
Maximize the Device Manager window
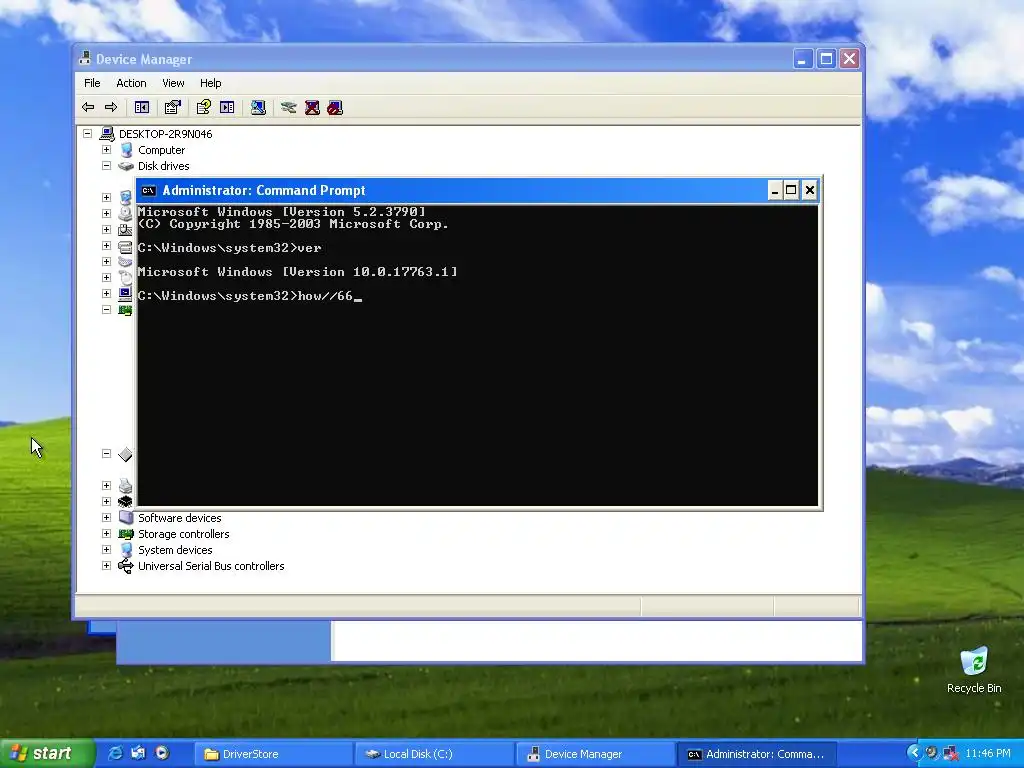[x=826, y=59]
